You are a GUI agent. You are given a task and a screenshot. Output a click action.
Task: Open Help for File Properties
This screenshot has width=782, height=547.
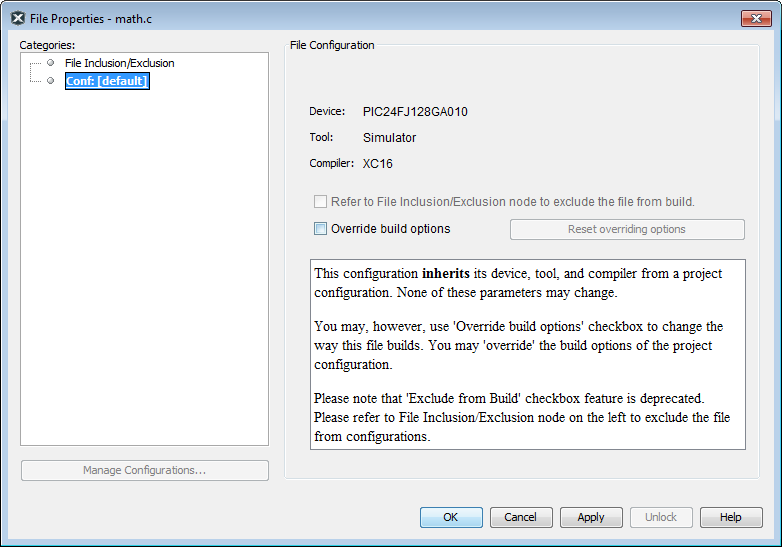[x=731, y=517]
